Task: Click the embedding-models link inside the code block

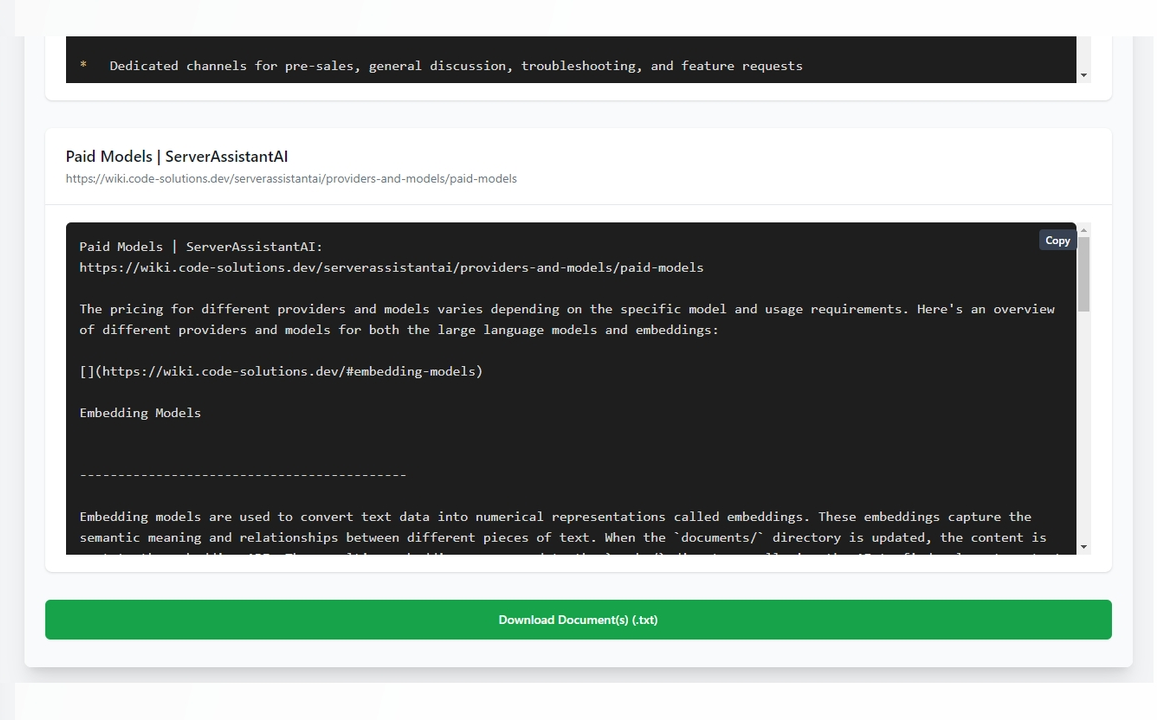Action: tap(281, 371)
